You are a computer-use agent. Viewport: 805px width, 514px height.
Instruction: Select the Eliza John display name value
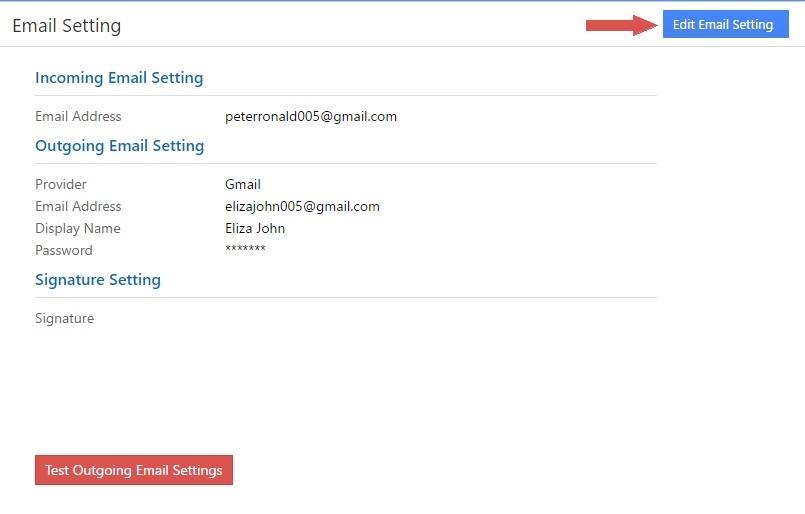[255, 229]
